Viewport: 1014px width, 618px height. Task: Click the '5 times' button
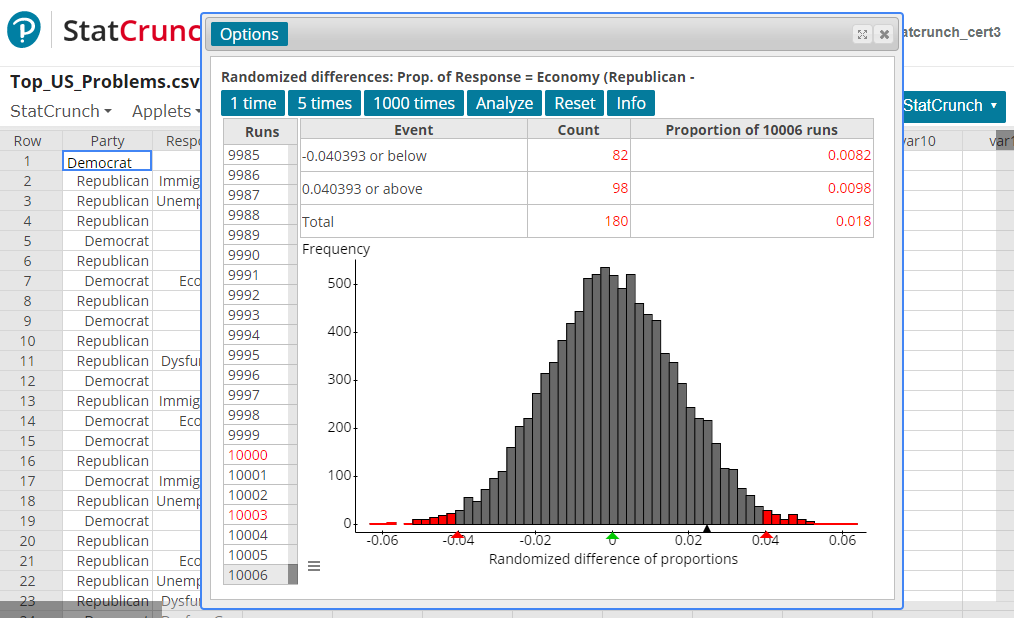point(324,102)
